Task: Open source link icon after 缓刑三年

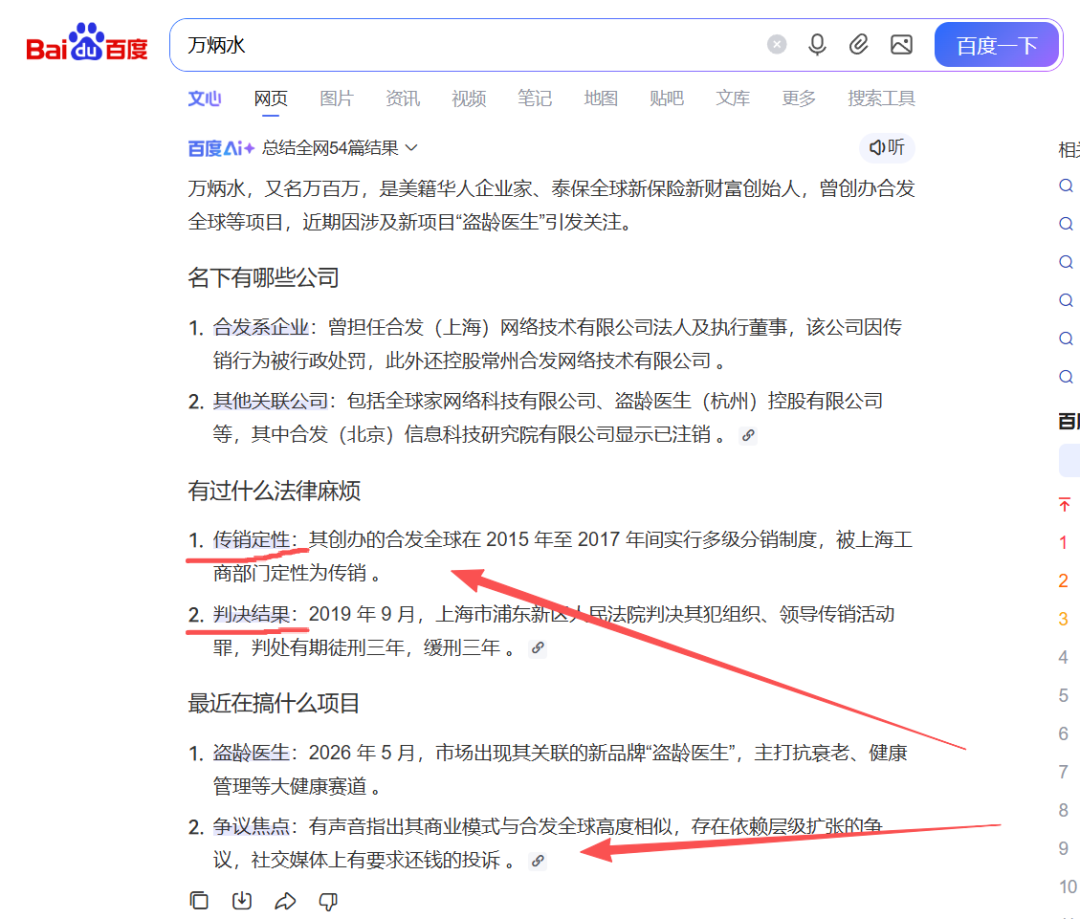Action: (537, 648)
